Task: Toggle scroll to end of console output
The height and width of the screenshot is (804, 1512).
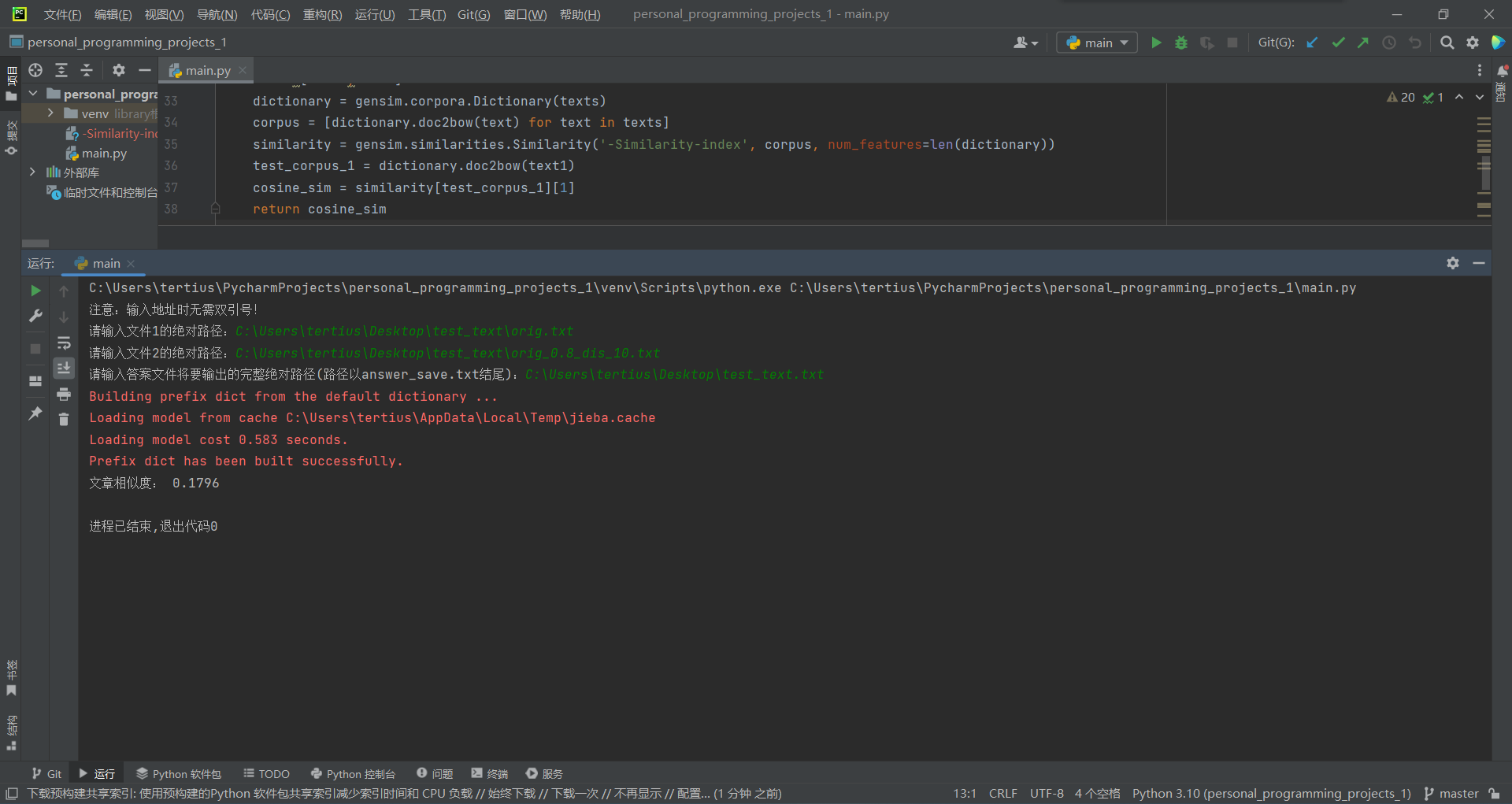Action: 64,368
